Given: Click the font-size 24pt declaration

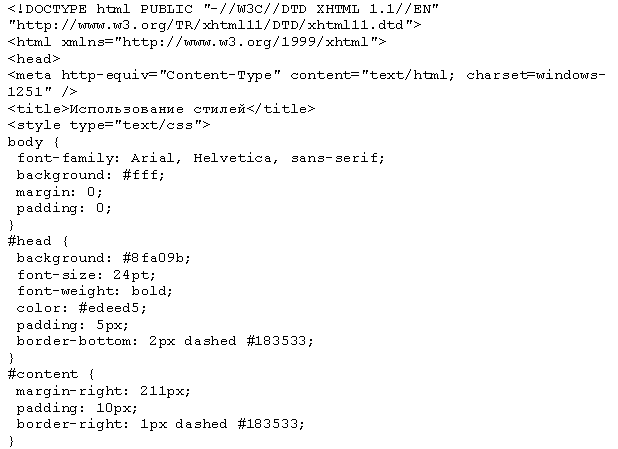Looking at the screenshot, I should click(86, 275).
